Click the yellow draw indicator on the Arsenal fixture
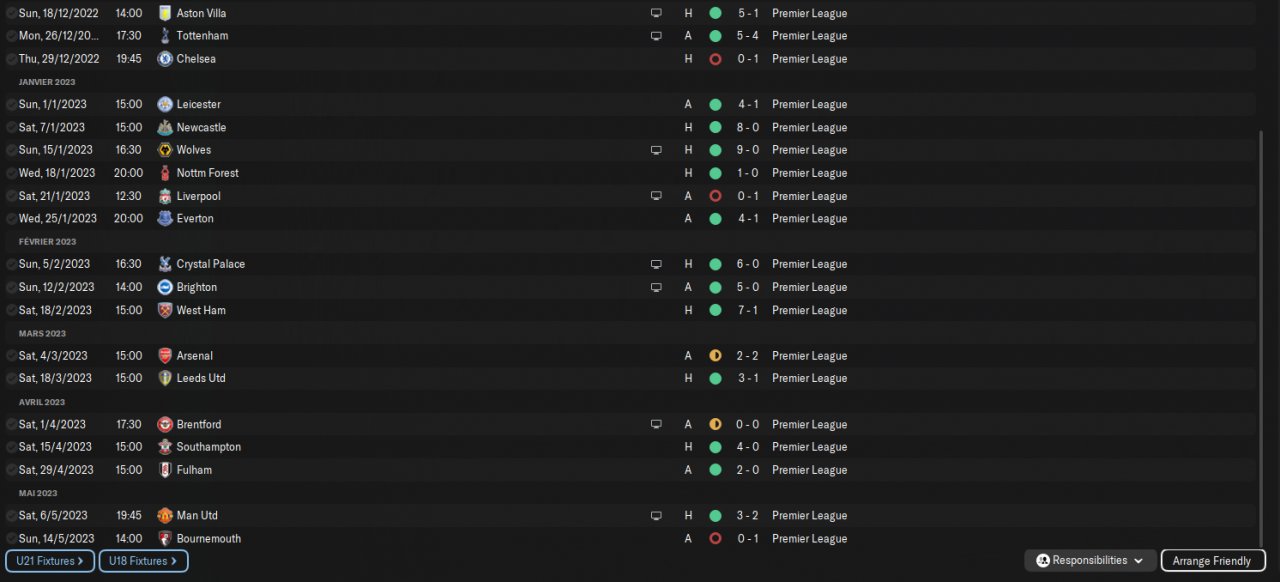Viewport: 1280px width, 582px height. (715, 356)
